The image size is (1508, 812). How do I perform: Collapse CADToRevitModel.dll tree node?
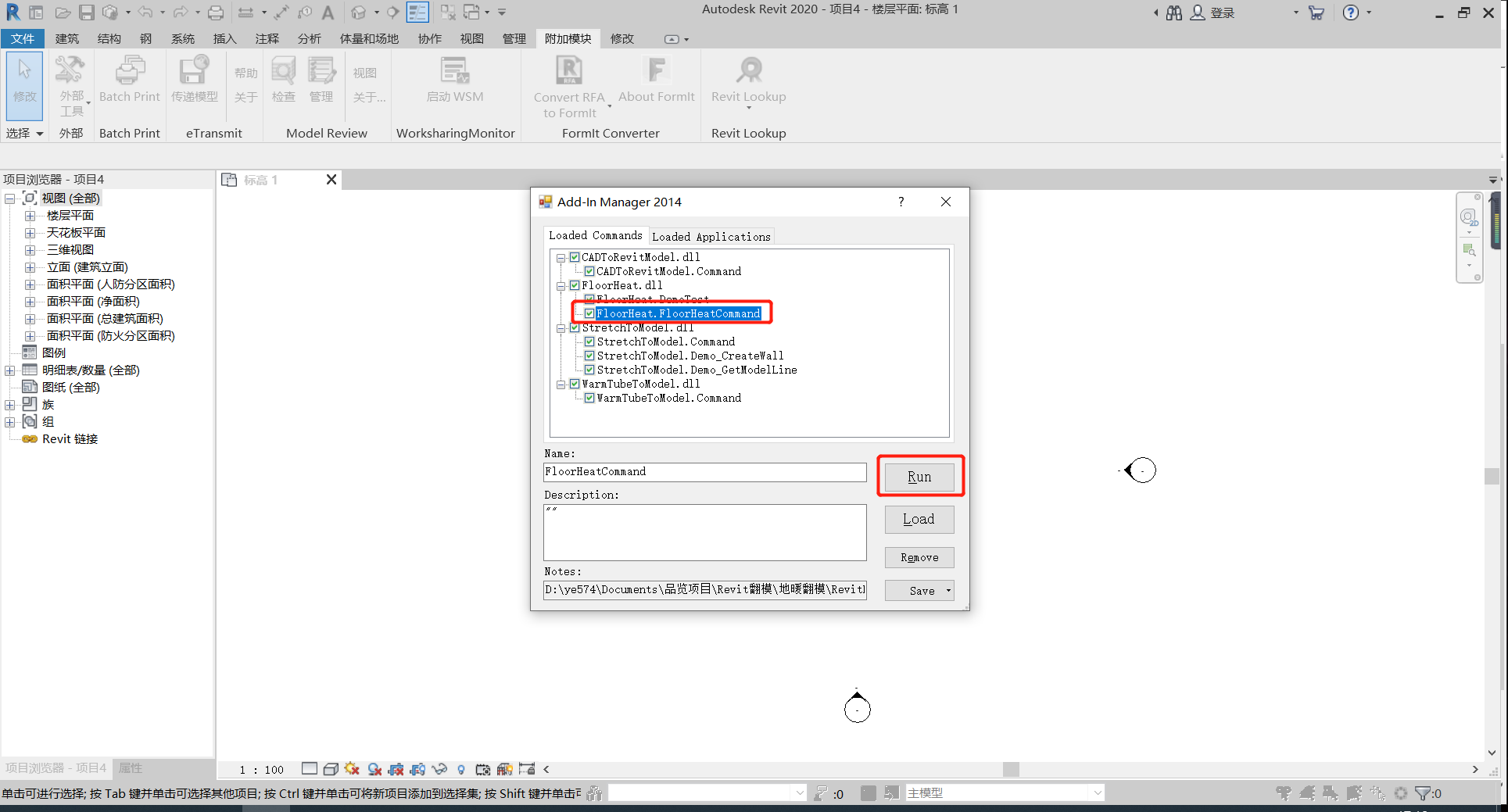561,258
